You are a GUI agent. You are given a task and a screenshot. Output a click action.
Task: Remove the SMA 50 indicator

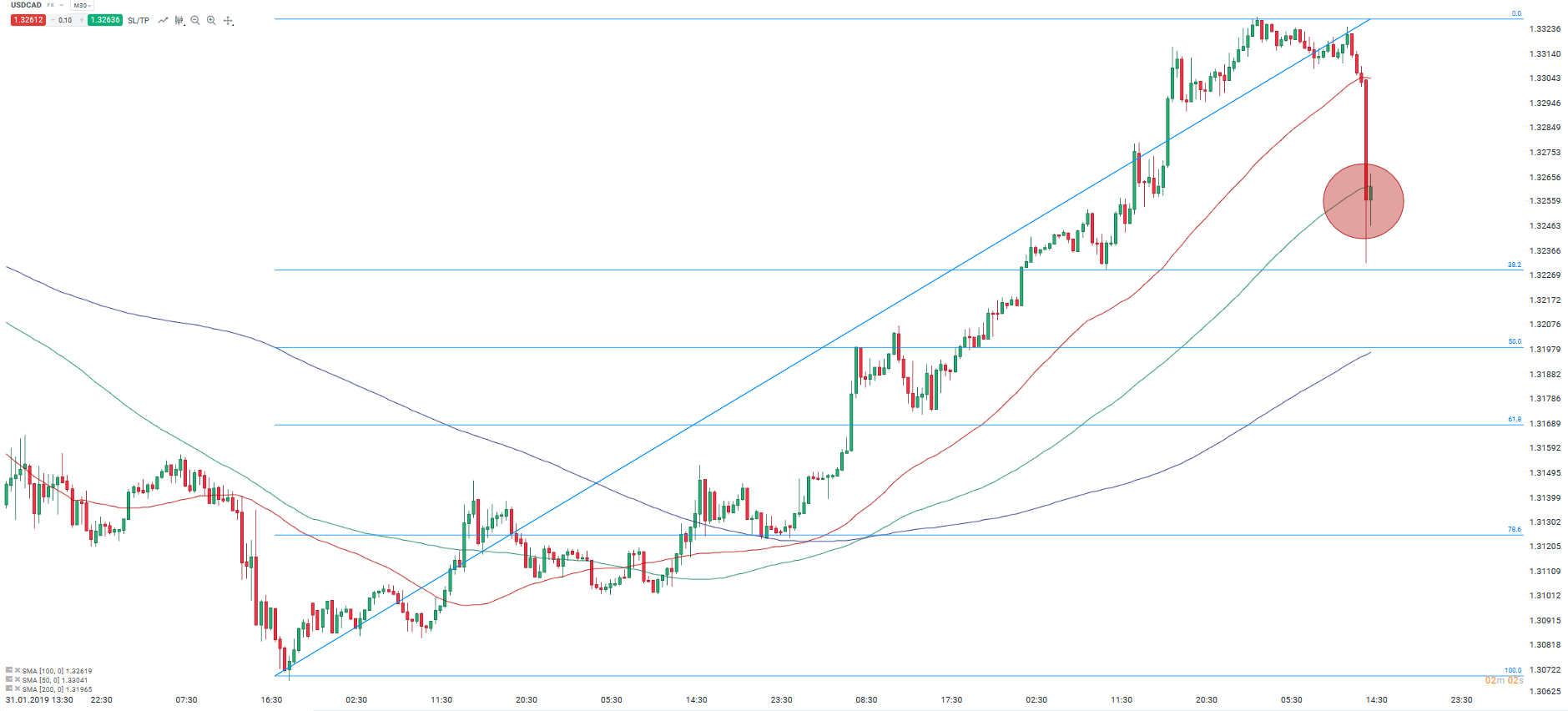coord(18,679)
